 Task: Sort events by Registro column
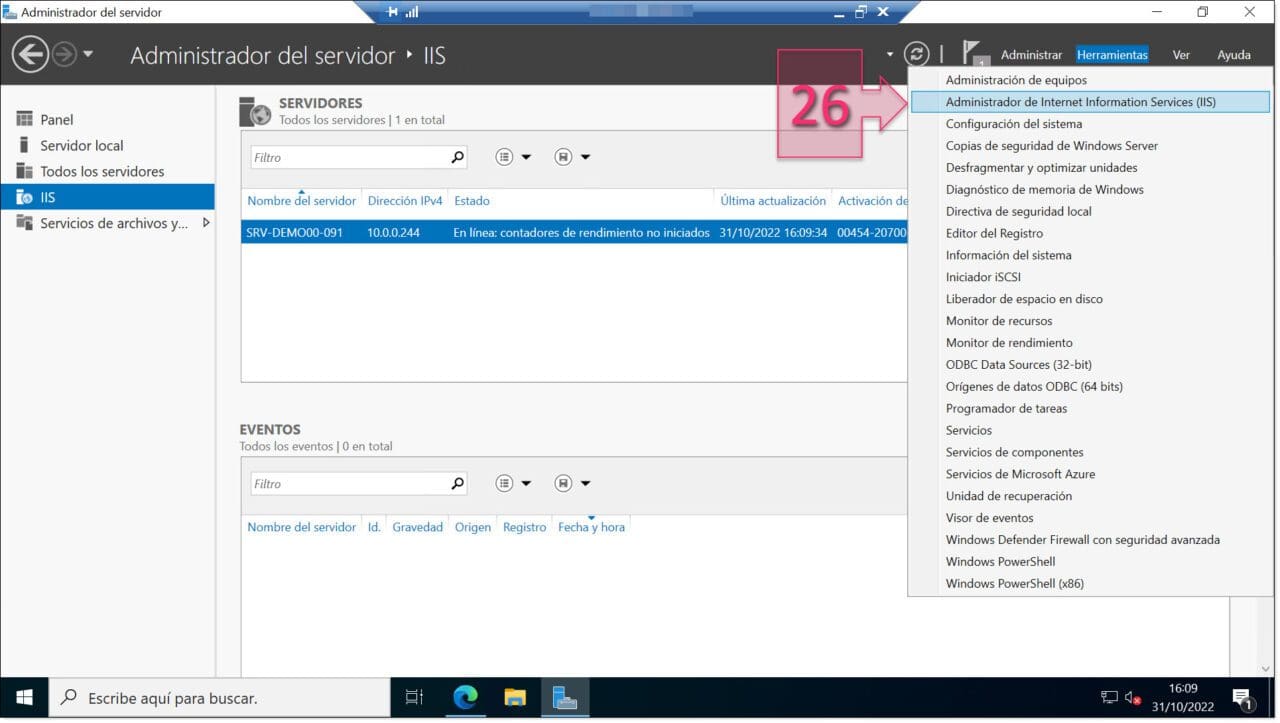pyautogui.click(x=525, y=527)
